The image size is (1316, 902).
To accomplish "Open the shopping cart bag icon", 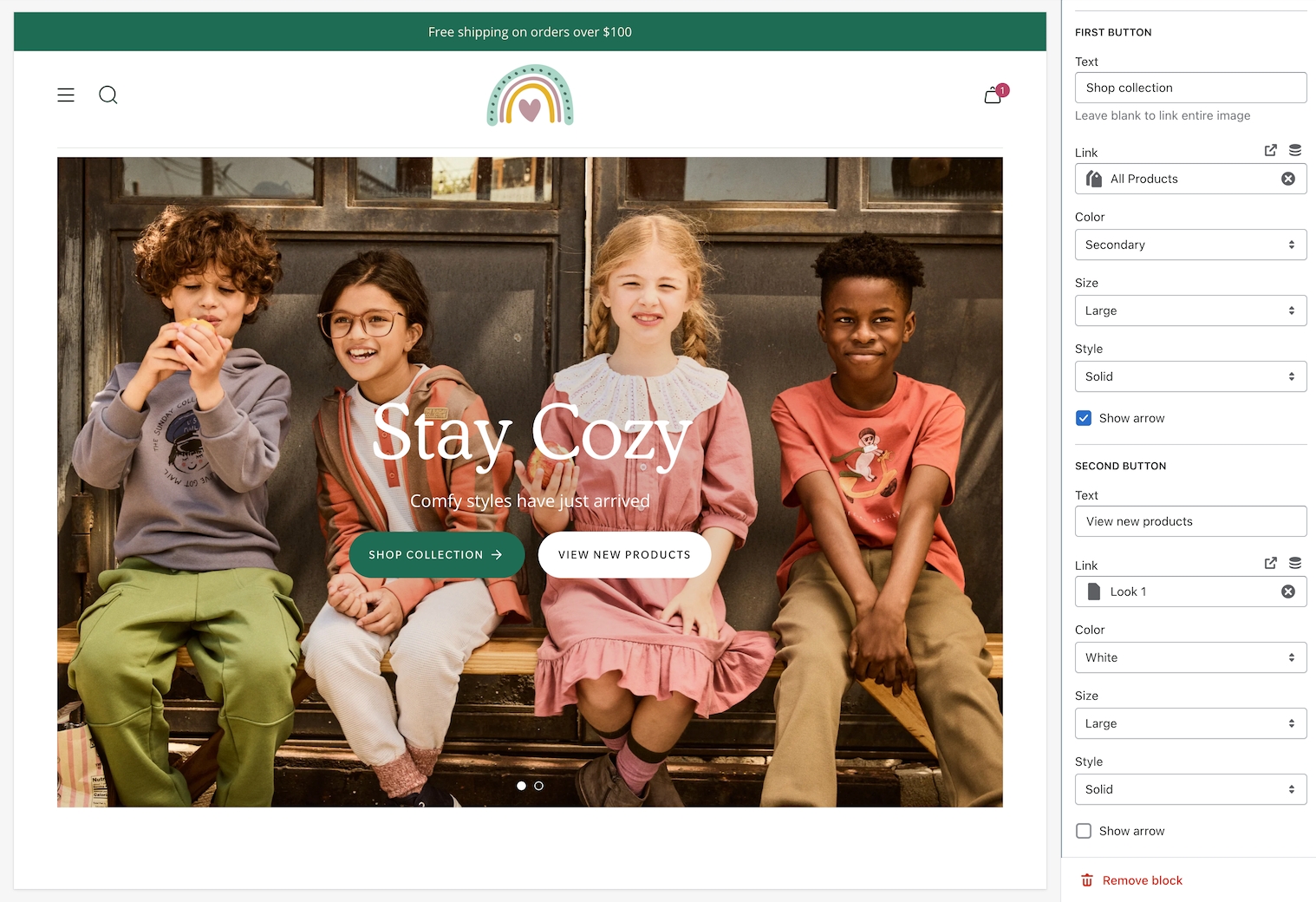I will (994, 95).
